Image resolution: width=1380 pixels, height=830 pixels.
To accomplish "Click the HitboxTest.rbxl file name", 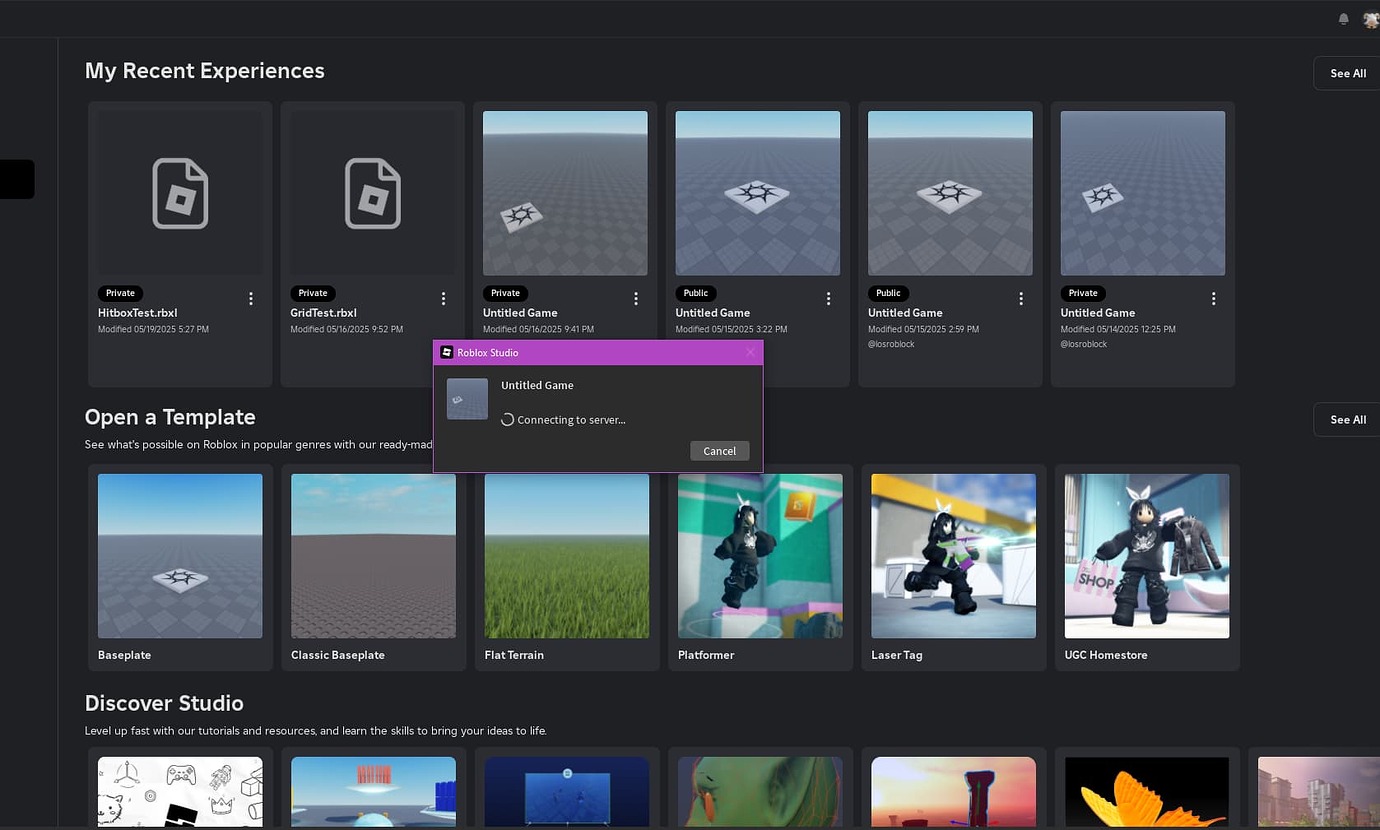I will pyautogui.click(x=137, y=313).
